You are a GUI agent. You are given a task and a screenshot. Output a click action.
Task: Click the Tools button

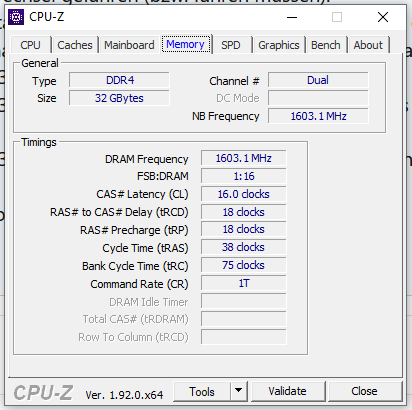coord(202,392)
